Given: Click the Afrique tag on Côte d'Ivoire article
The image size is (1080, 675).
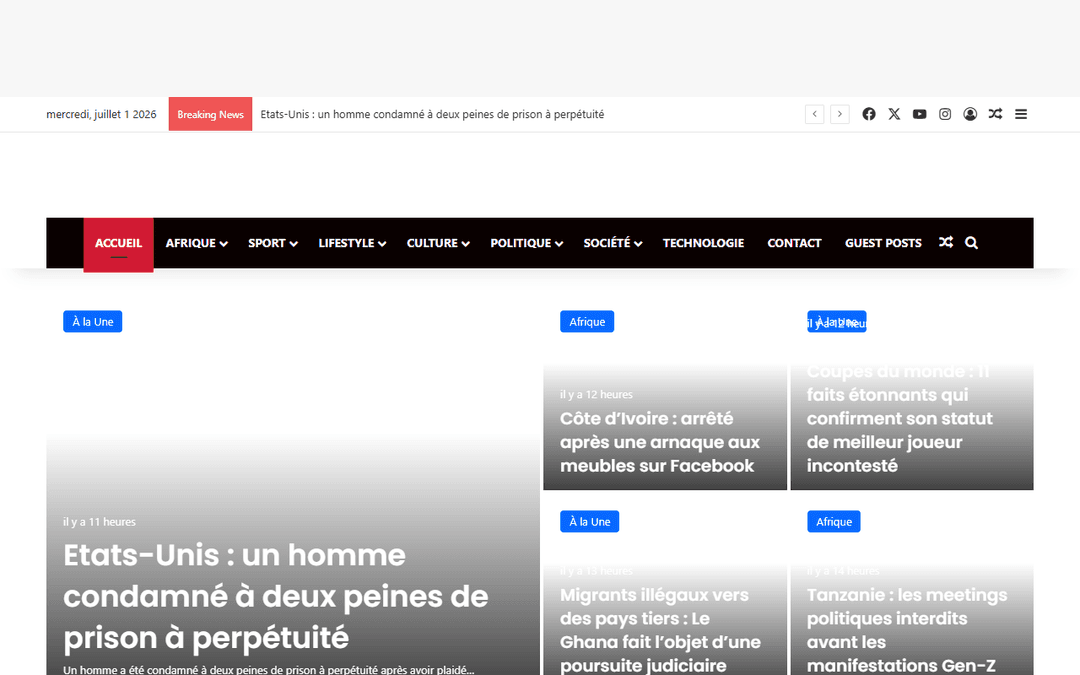Looking at the screenshot, I should 587,322.
